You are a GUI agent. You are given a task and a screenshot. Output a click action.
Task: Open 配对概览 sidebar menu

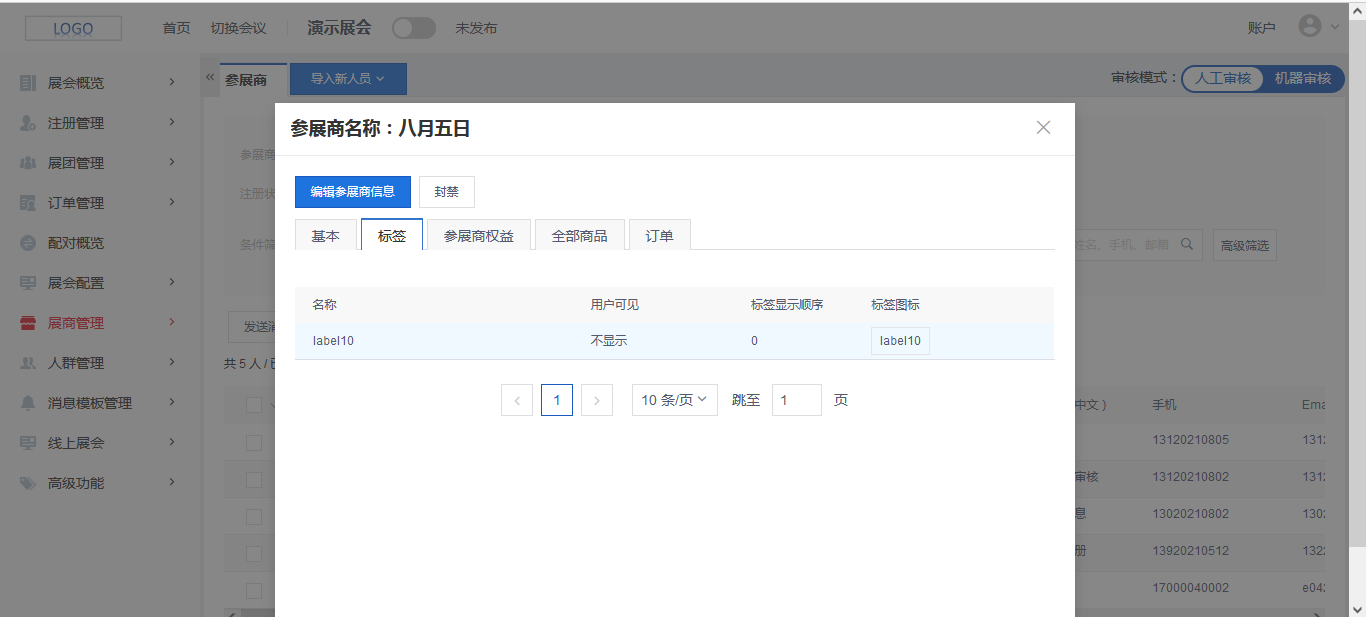(x=98, y=243)
